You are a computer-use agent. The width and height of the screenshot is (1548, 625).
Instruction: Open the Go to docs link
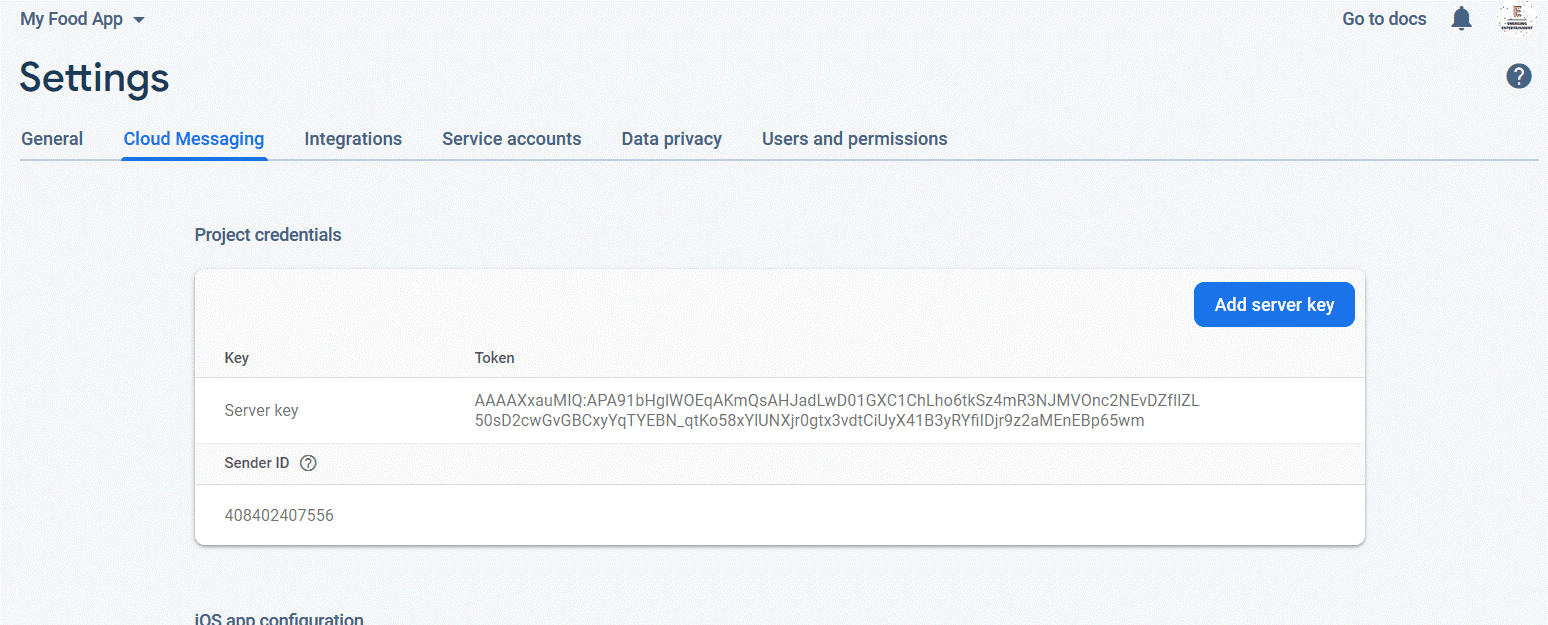[1384, 18]
